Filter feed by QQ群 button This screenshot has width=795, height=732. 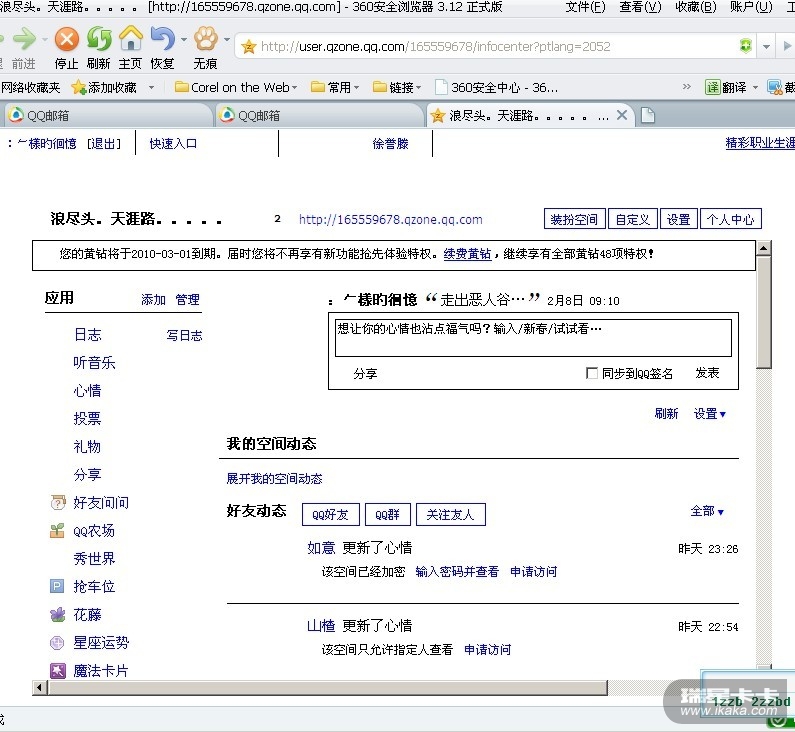point(388,515)
